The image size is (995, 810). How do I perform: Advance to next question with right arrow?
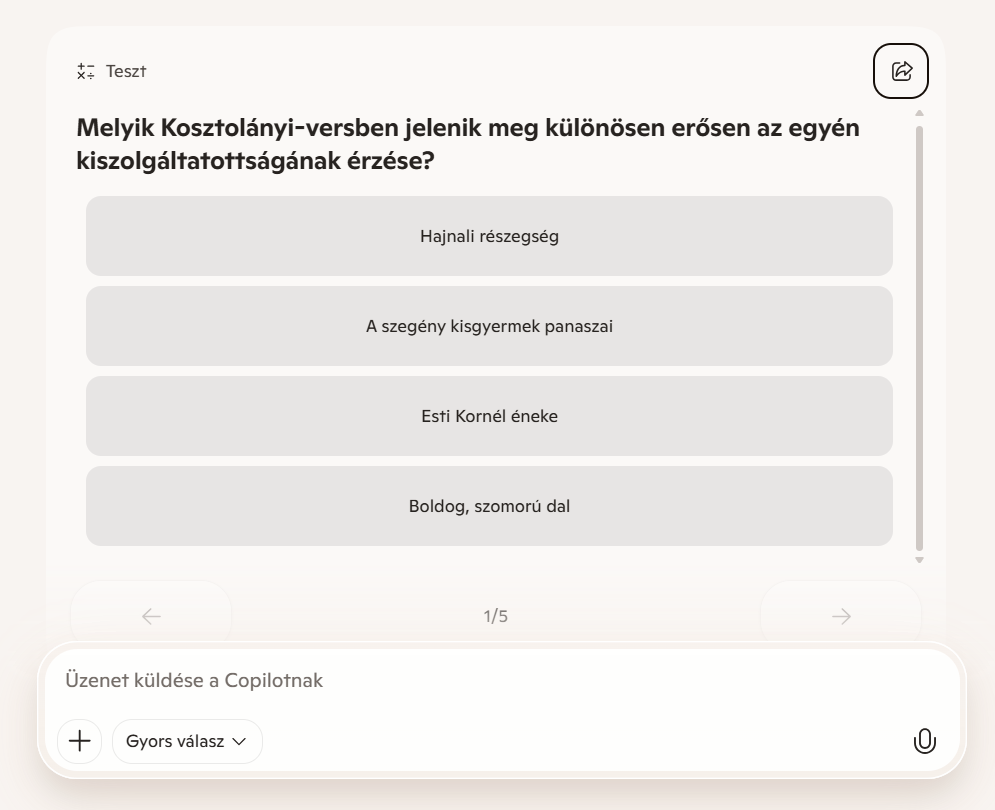pyautogui.click(x=841, y=617)
